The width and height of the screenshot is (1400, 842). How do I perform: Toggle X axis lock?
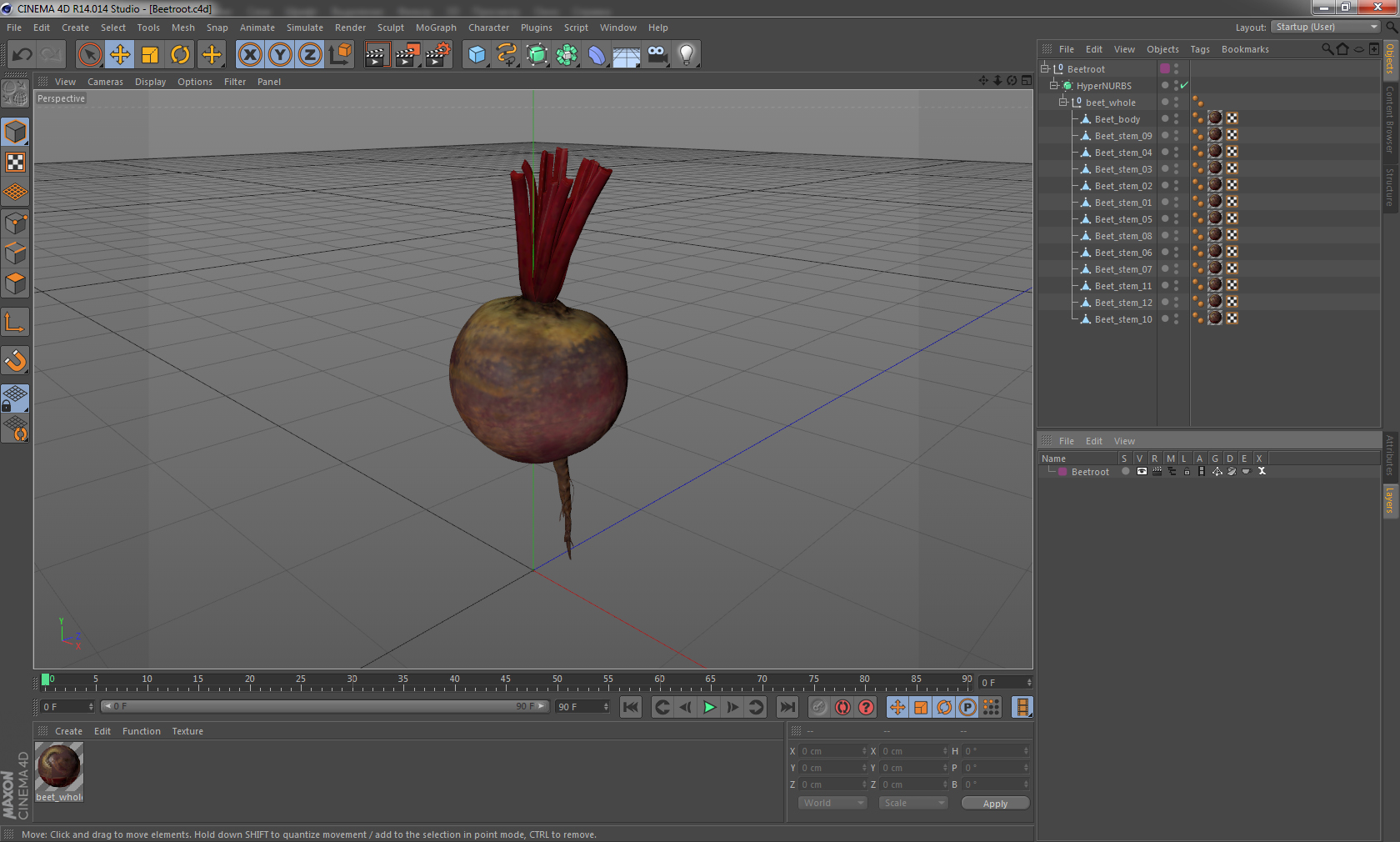(249, 55)
